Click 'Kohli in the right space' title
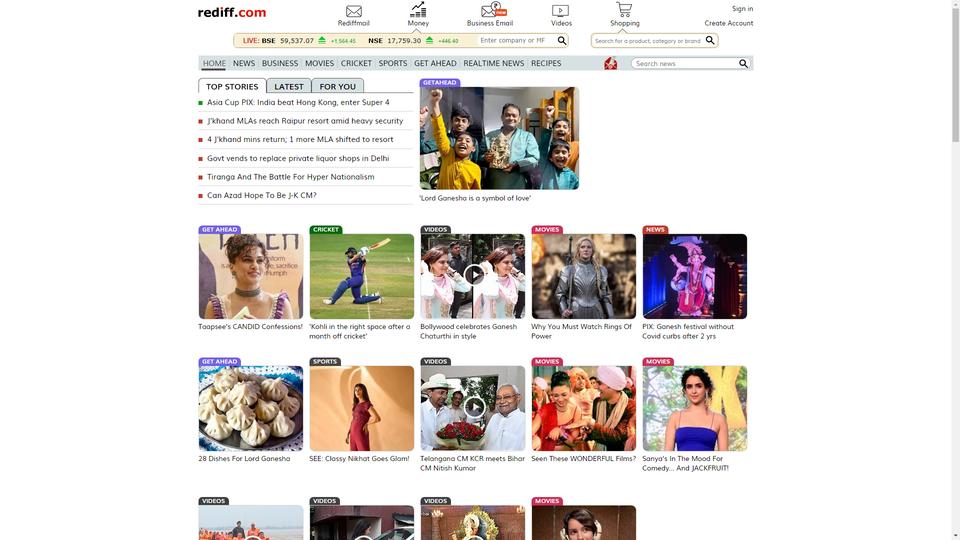The height and width of the screenshot is (540, 960). pos(359,331)
